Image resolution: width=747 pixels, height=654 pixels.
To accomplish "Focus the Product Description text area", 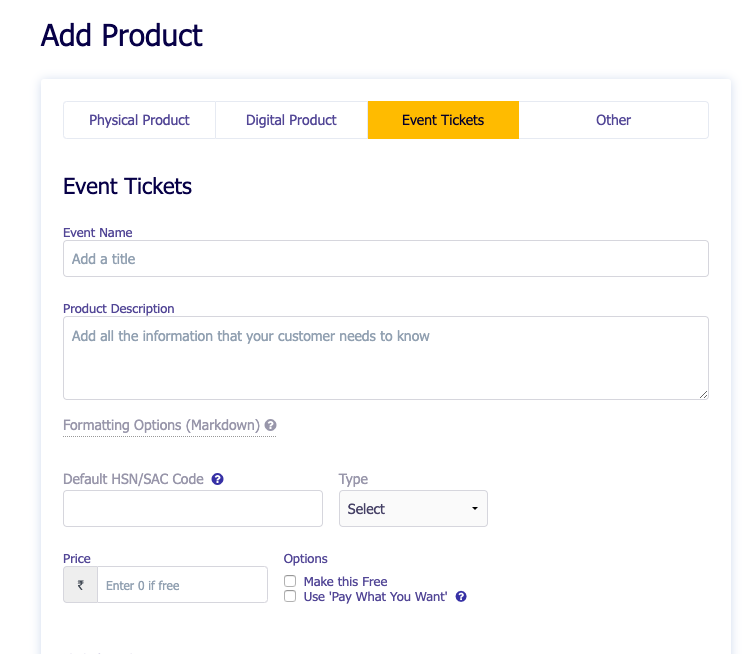I will (x=385, y=357).
